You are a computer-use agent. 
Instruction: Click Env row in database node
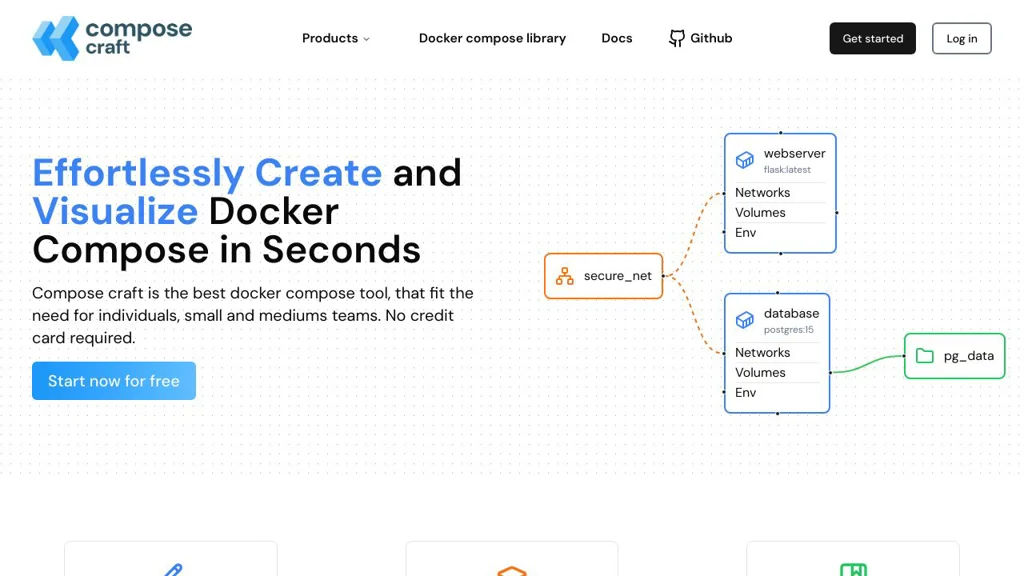point(776,392)
